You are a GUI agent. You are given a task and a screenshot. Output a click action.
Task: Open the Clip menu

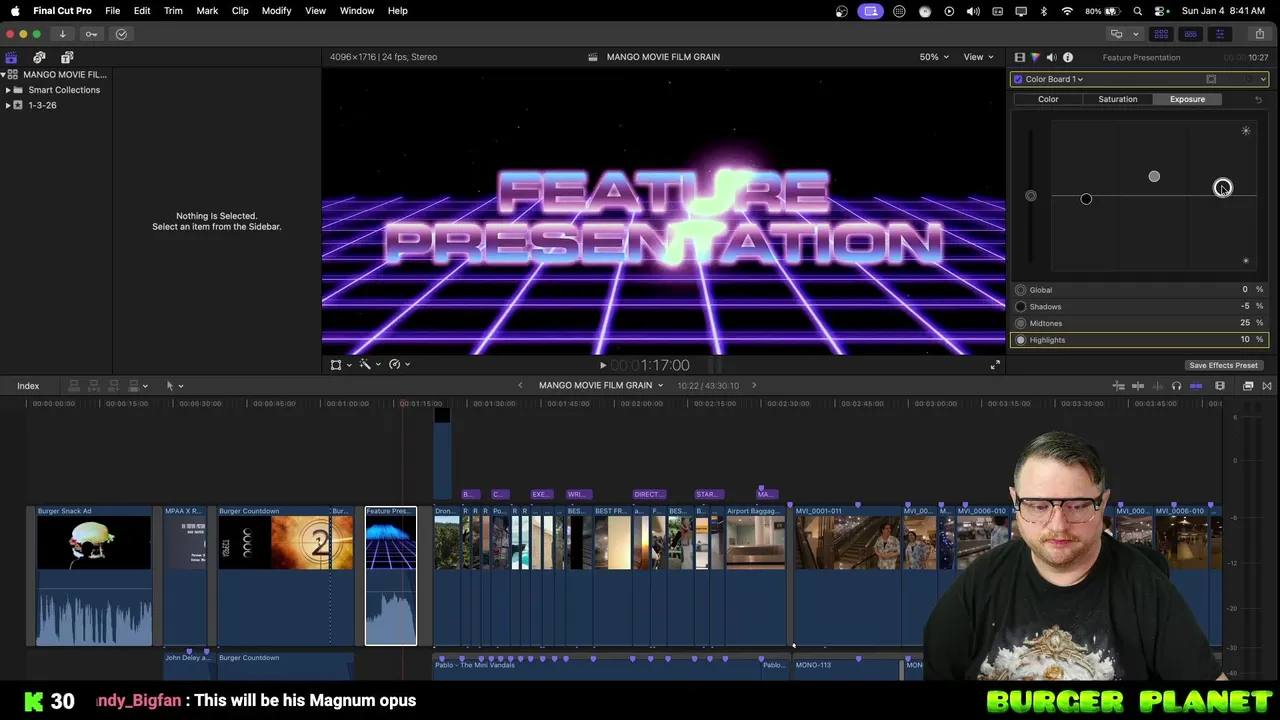[x=240, y=11]
